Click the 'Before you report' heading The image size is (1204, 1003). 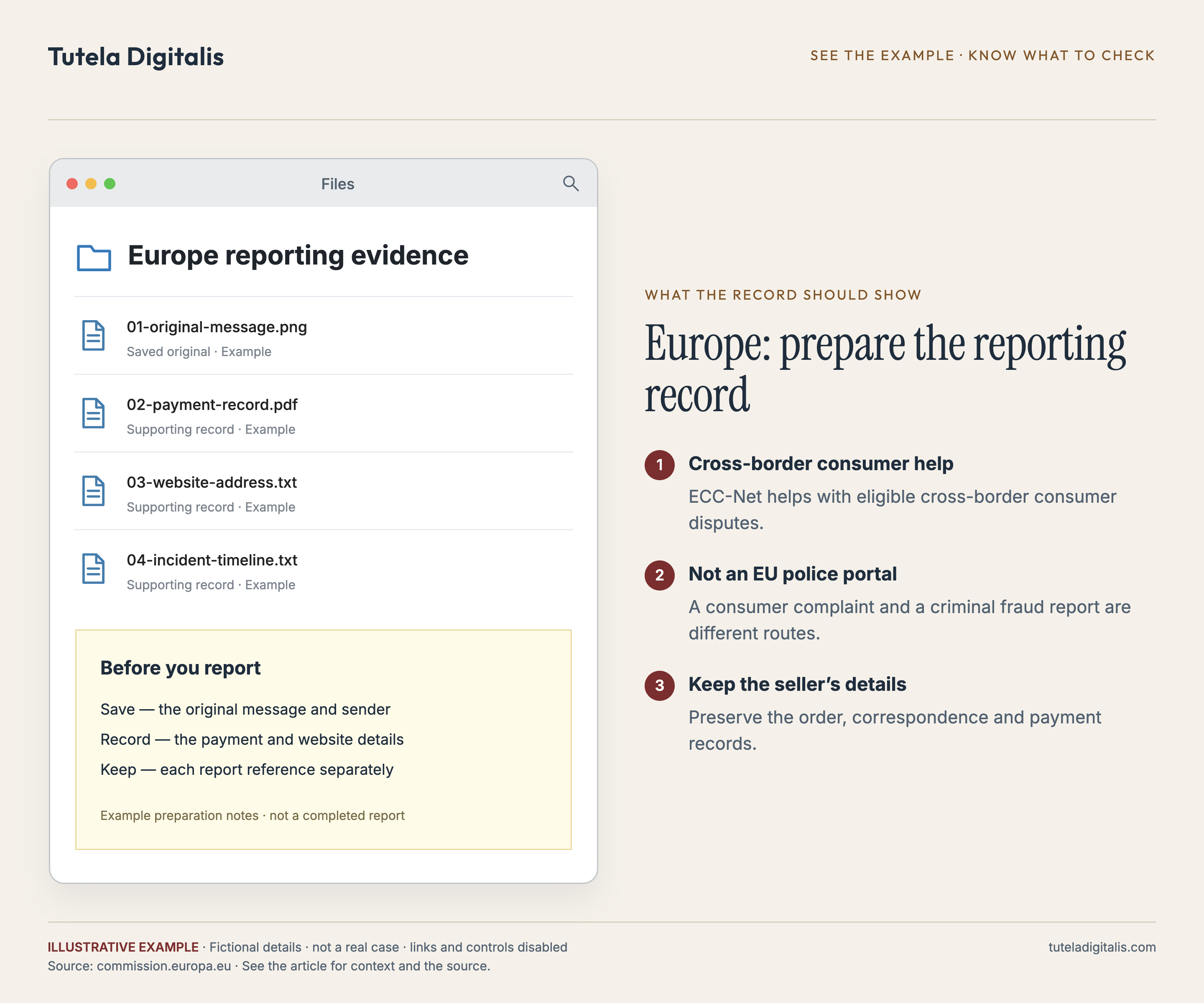(181, 668)
